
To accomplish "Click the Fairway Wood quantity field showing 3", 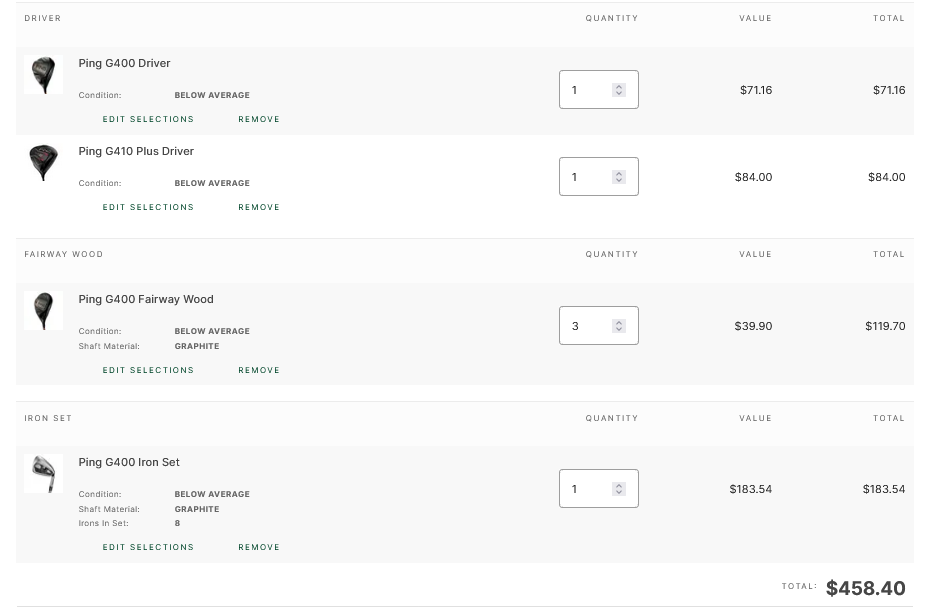I will click(x=586, y=326).
